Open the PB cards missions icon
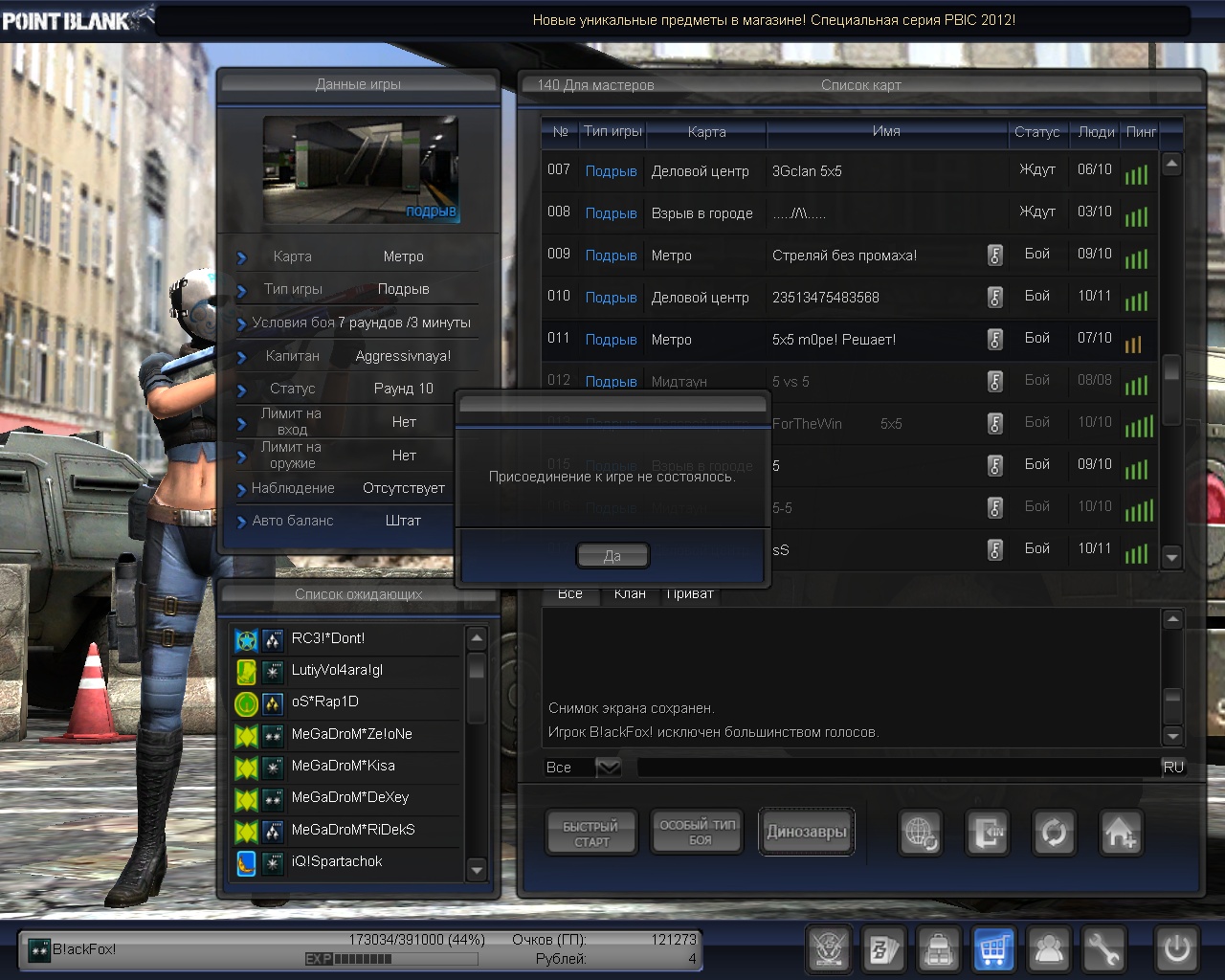Viewport: 1225px width, 980px height. [x=883, y=949]
